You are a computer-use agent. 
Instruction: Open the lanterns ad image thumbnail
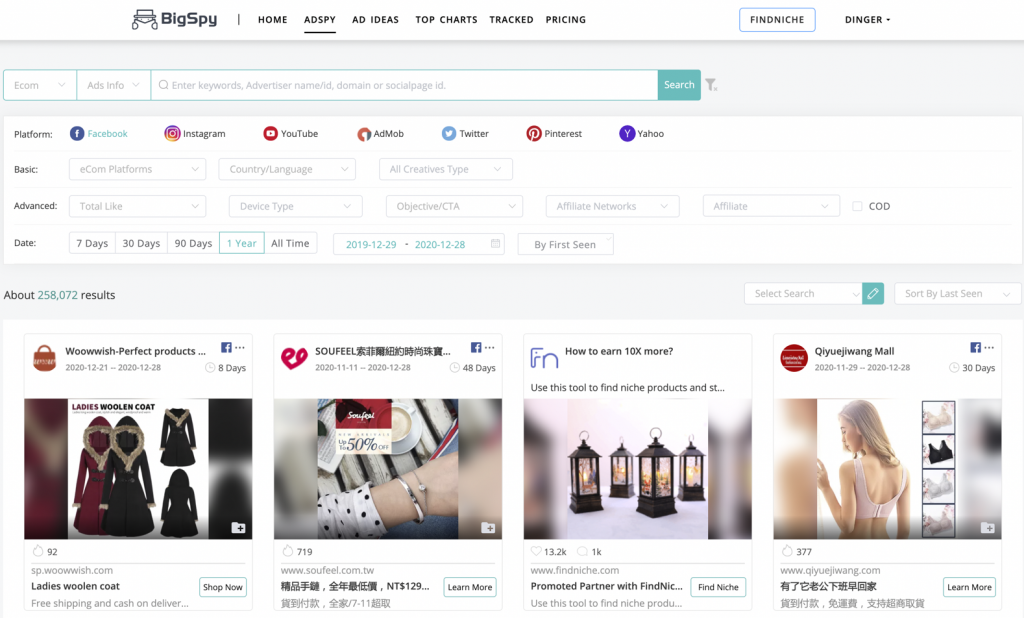[637, 468]
